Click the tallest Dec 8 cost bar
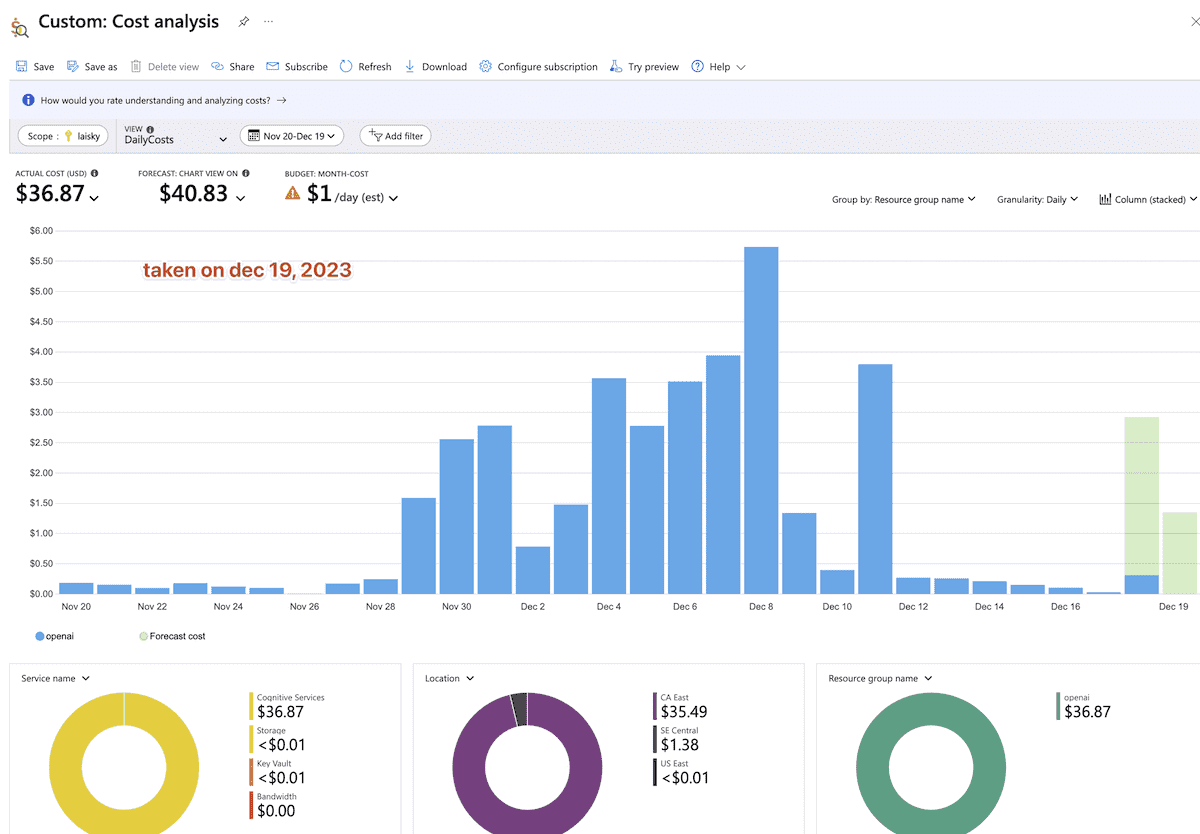This screenshot has height=834, width=1200. 761,420
